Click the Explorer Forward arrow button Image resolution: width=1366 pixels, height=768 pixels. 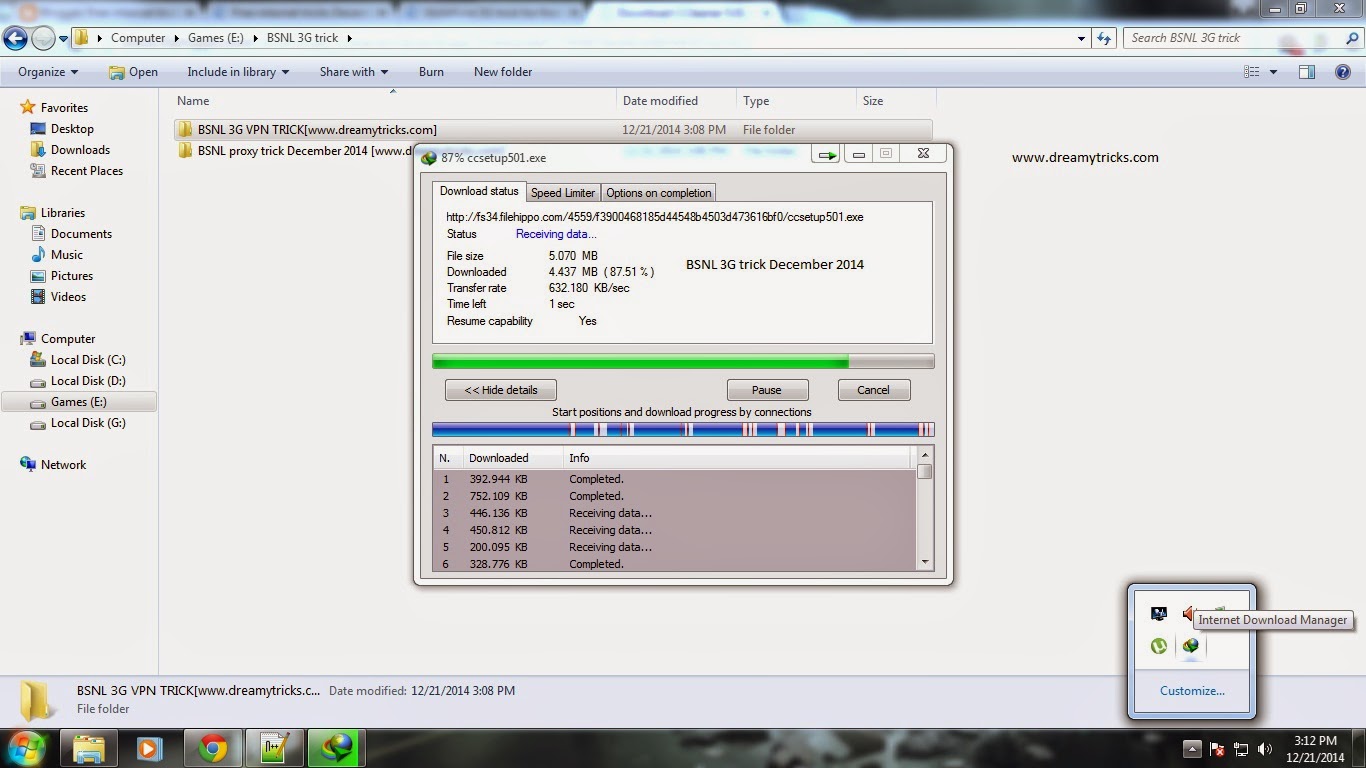point(43,39)
